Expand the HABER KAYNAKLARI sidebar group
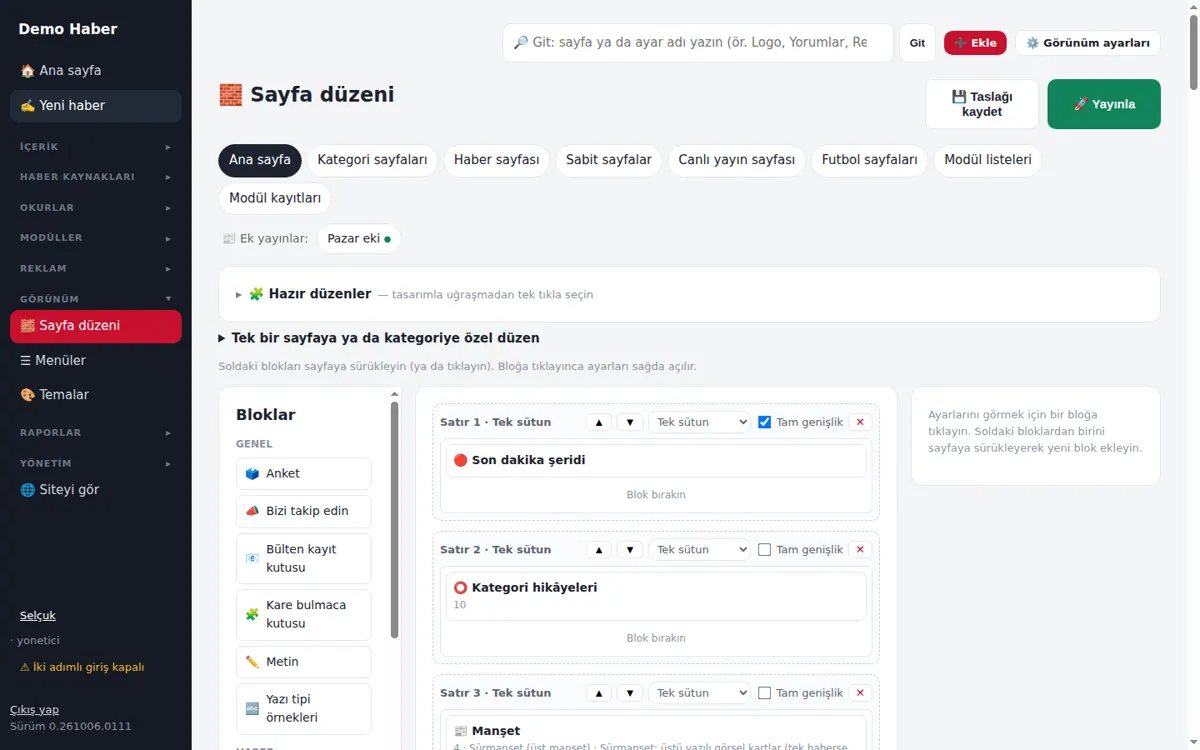 (96, 177)
